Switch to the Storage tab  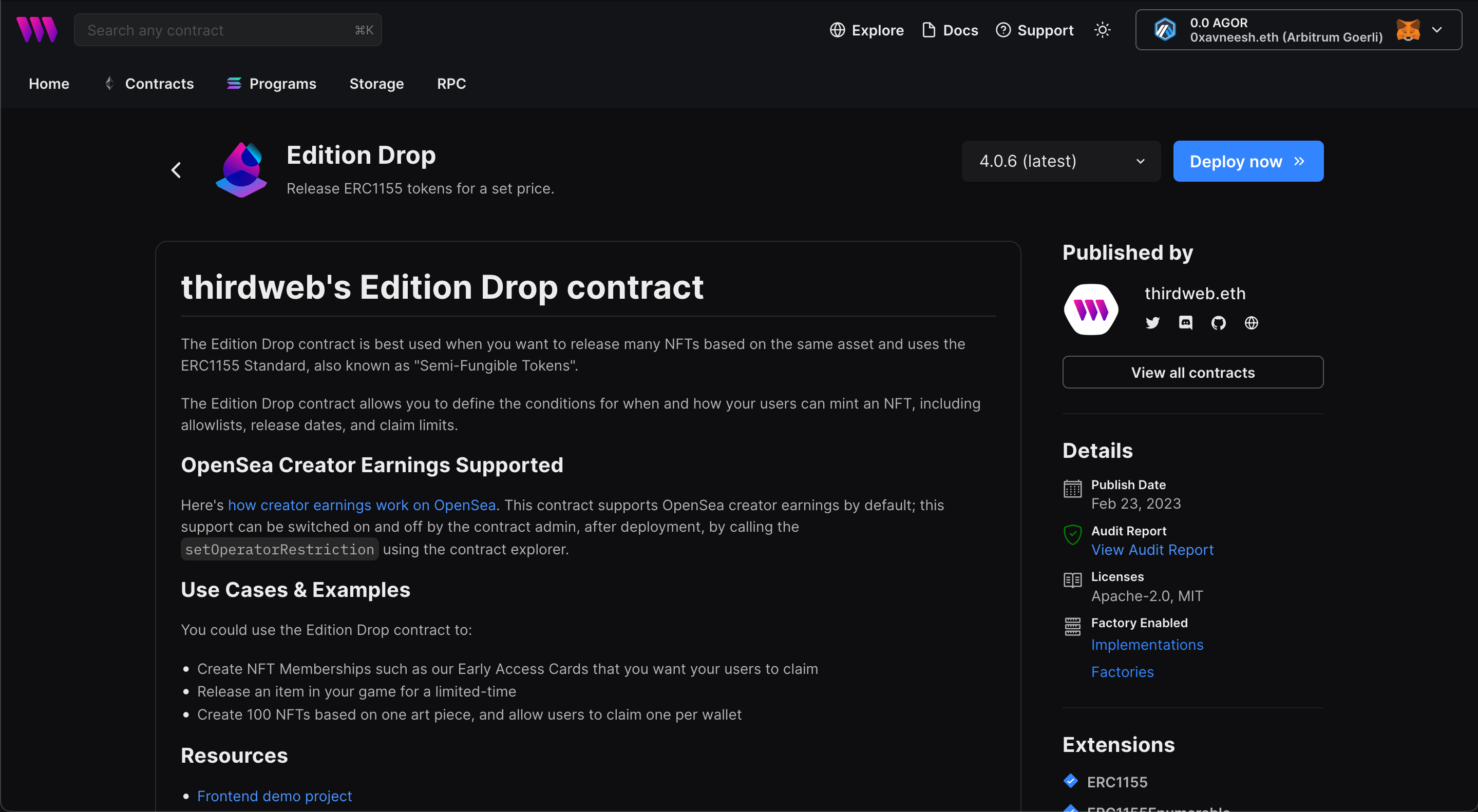[376, 83]
